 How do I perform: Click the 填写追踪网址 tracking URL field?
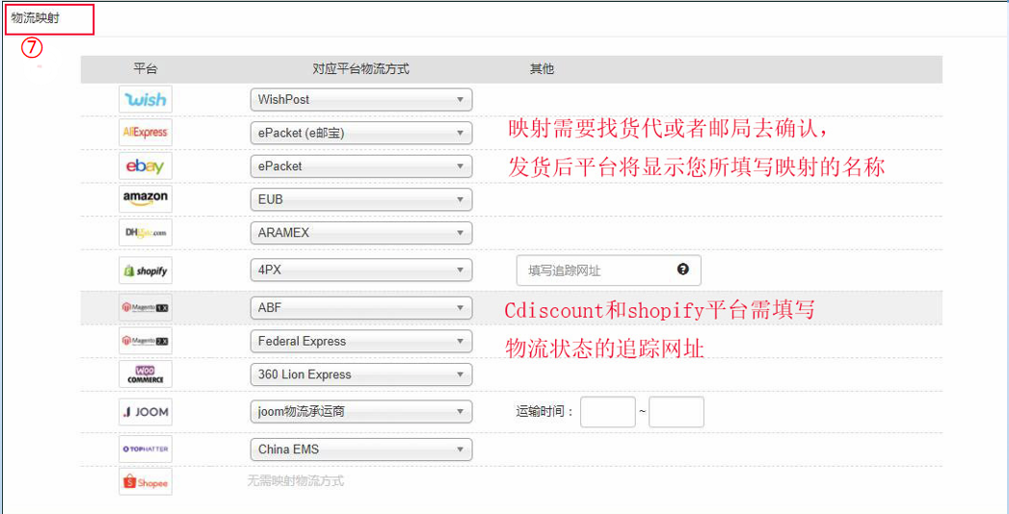click(608, 270)
